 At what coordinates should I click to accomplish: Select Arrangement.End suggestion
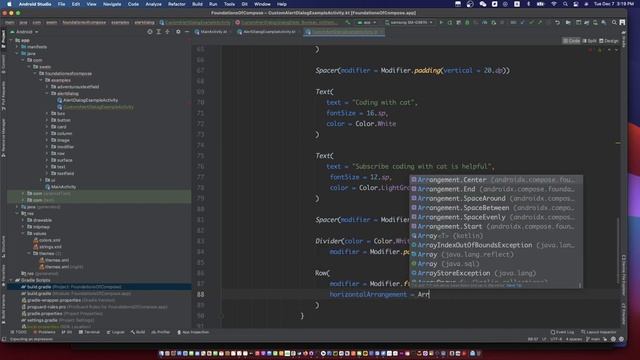pyautogui.click(x=496, y=189)
